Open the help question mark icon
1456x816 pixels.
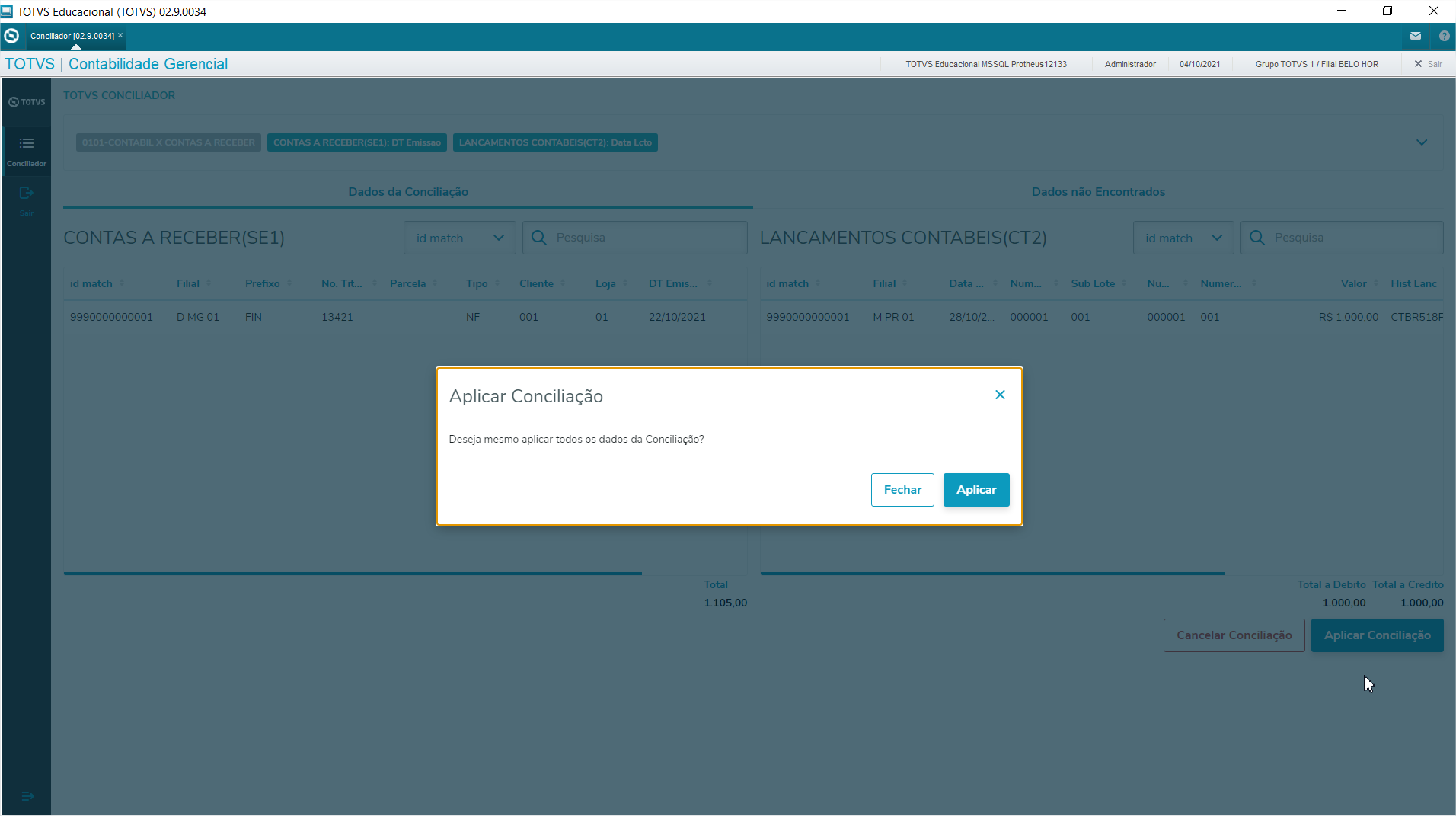point(1444,36)
